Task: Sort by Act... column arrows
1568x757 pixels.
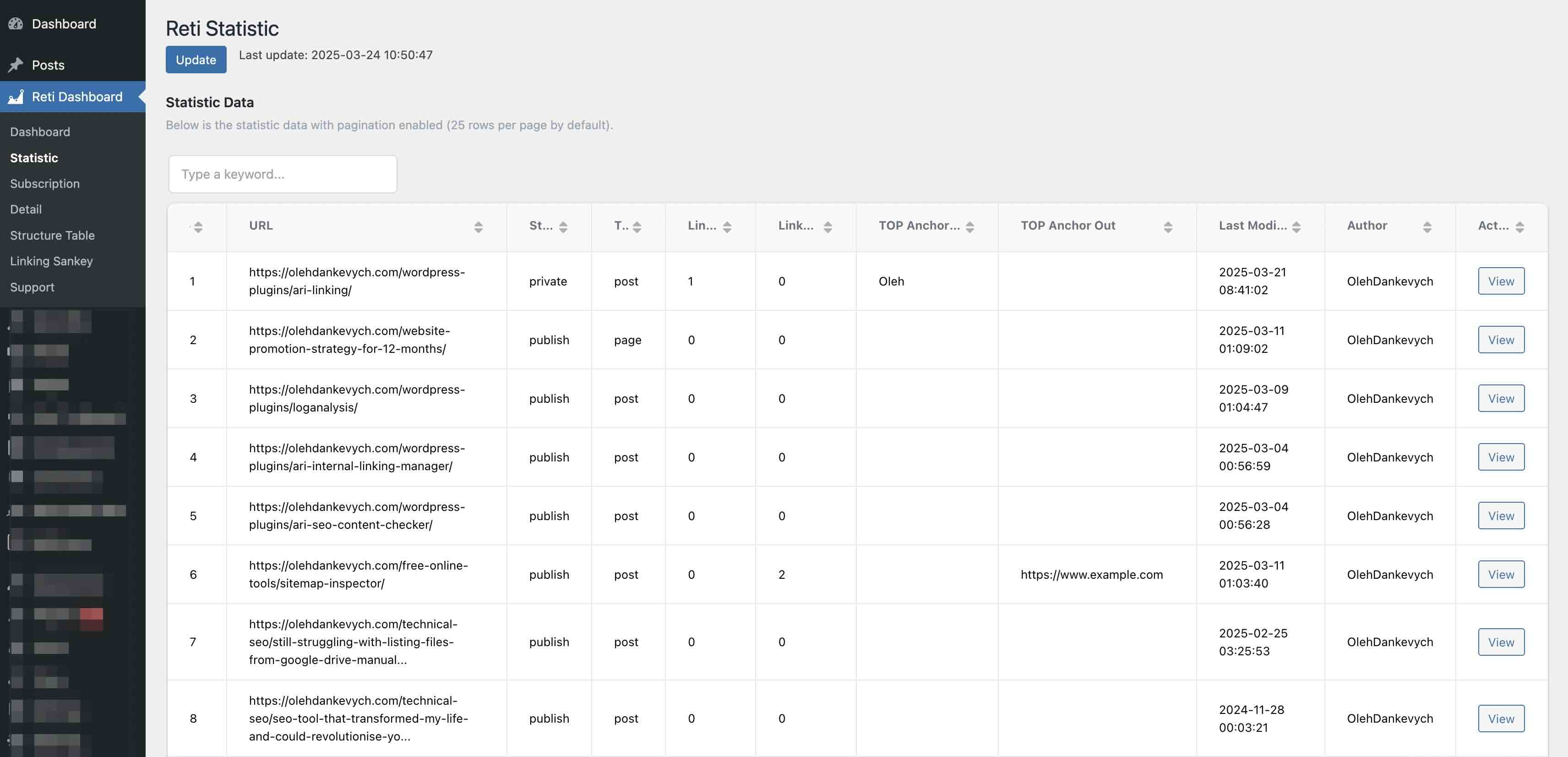Action: 1519,226
